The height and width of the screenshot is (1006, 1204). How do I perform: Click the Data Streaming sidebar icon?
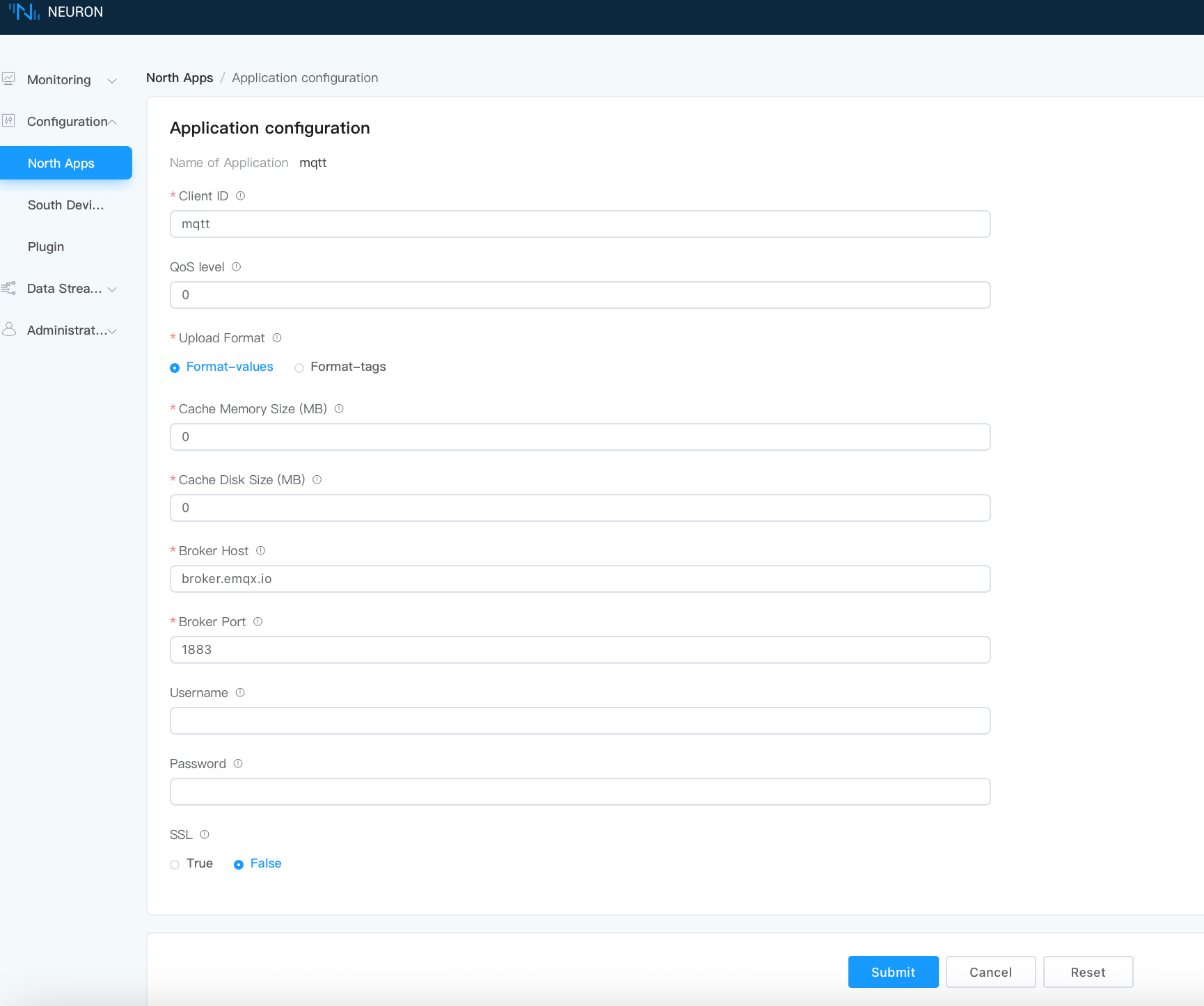9,287
